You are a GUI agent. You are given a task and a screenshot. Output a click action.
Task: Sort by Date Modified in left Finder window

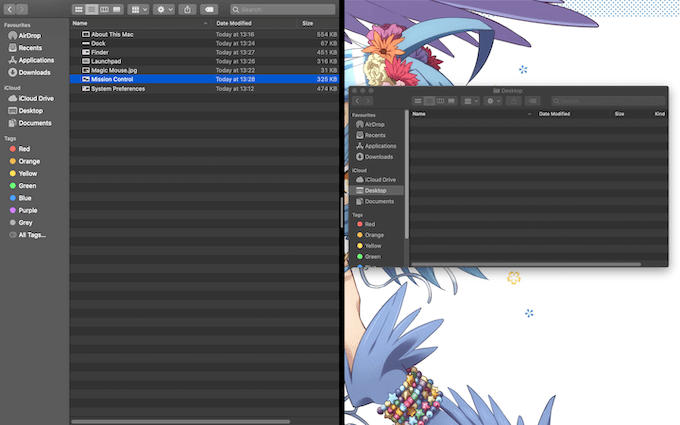tap(254, 23)
